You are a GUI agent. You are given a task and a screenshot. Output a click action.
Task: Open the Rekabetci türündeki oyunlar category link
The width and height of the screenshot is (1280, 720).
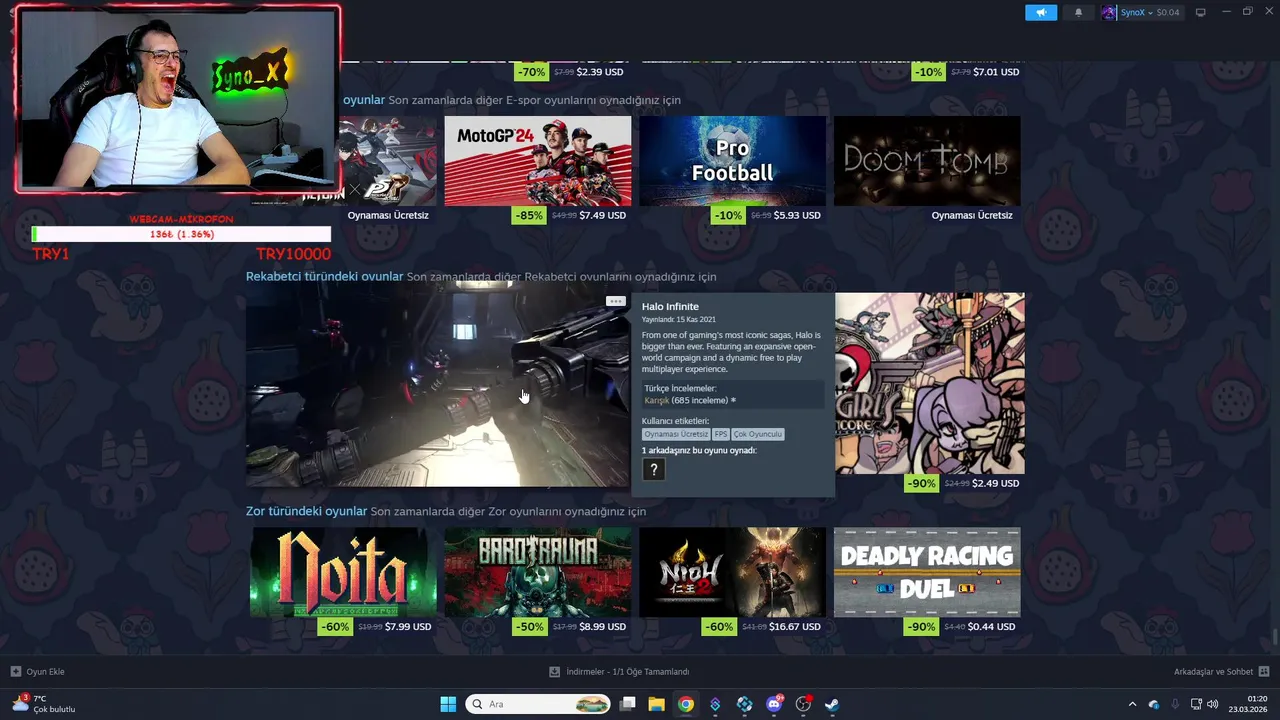click(324, 276)
